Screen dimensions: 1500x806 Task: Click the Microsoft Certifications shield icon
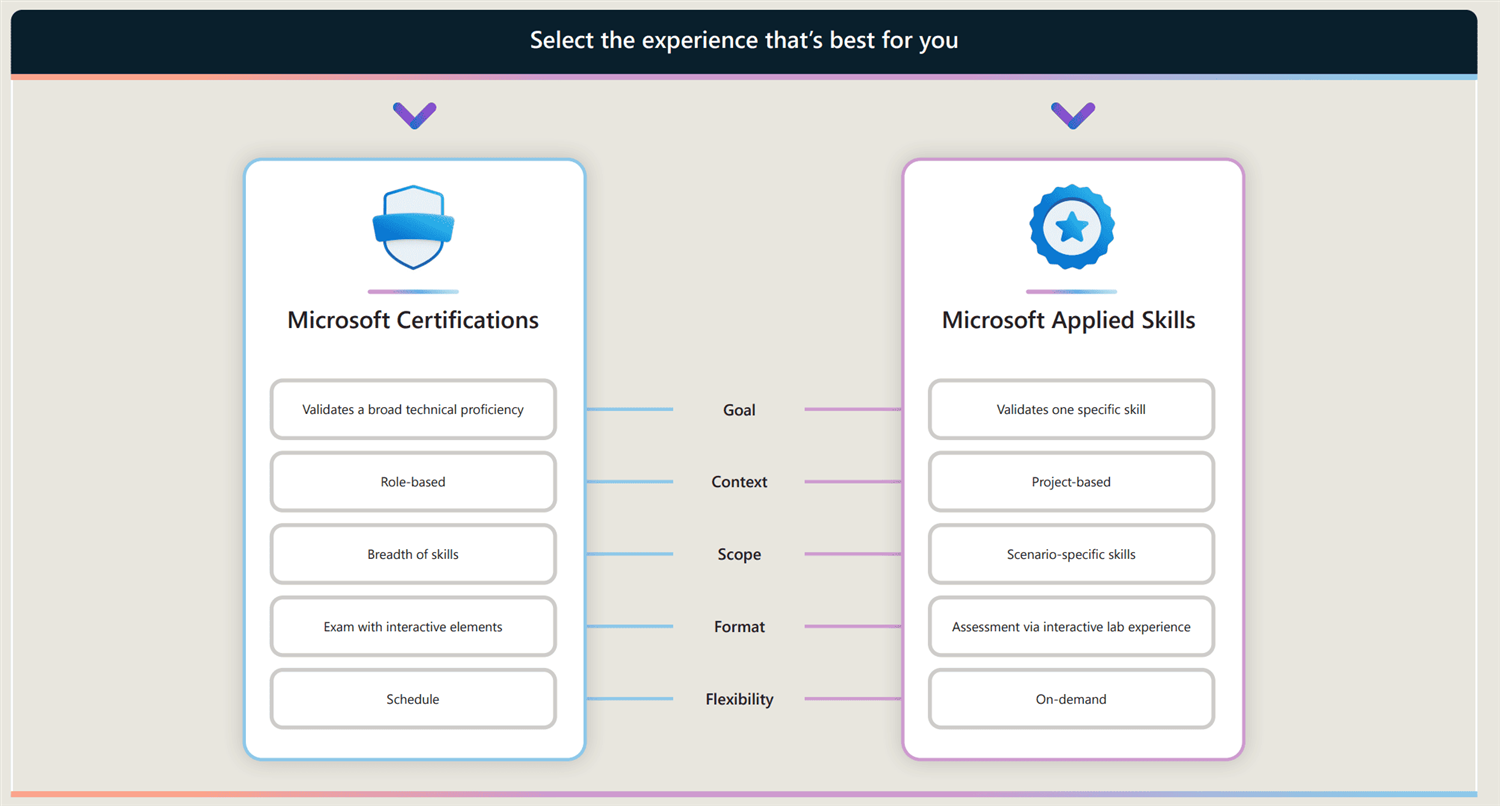point(413,227)
